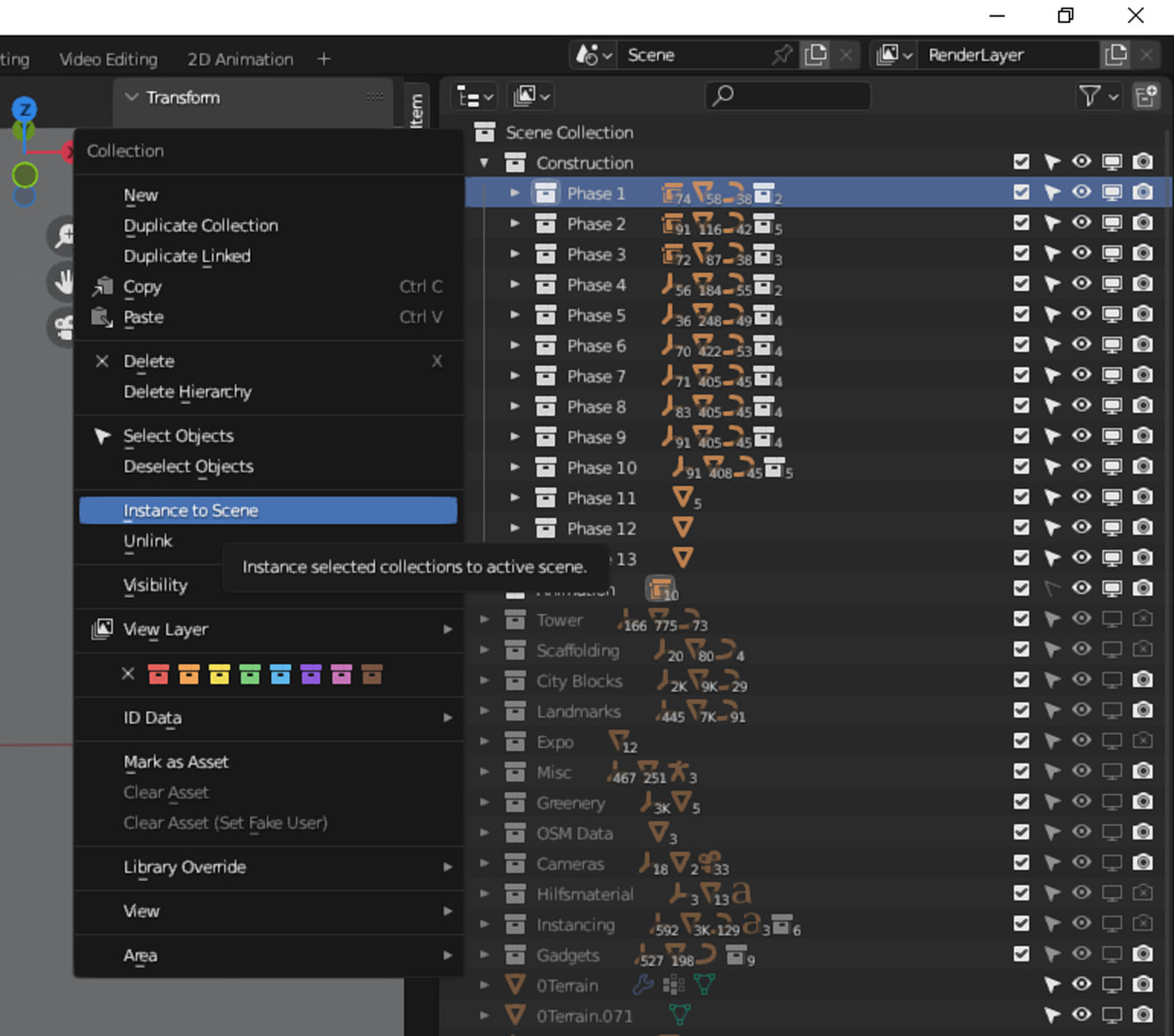The width and height of the screenshot is (1174, 1036).
Task: Uncheck the Phase 2 exclude checkbox
Action: 1021,223
